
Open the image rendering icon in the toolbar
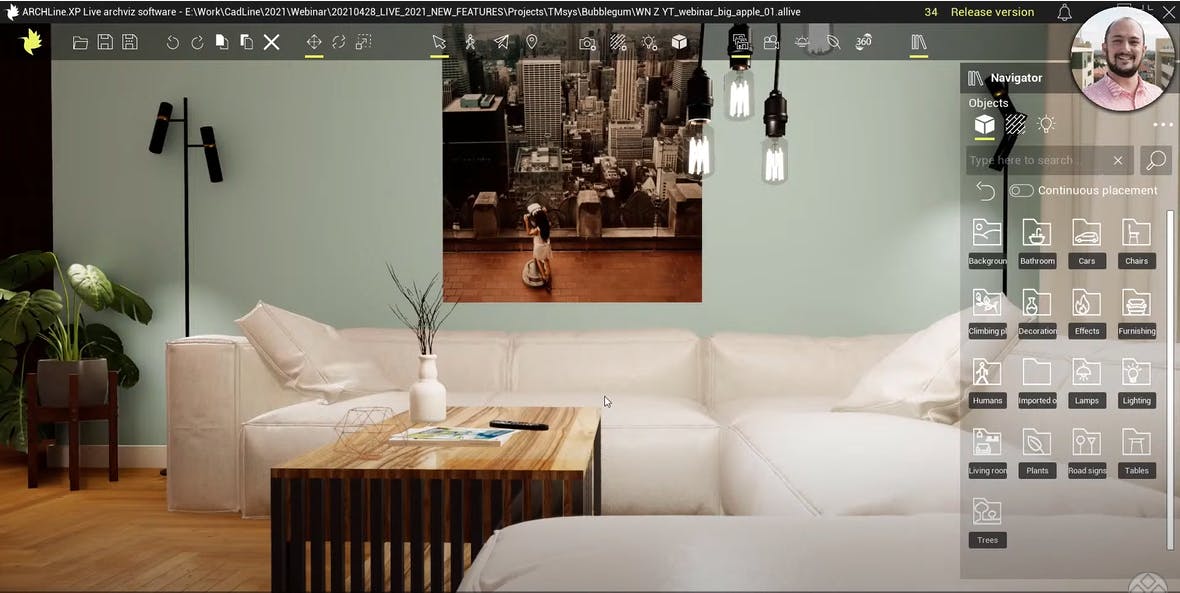click(741, 42)
